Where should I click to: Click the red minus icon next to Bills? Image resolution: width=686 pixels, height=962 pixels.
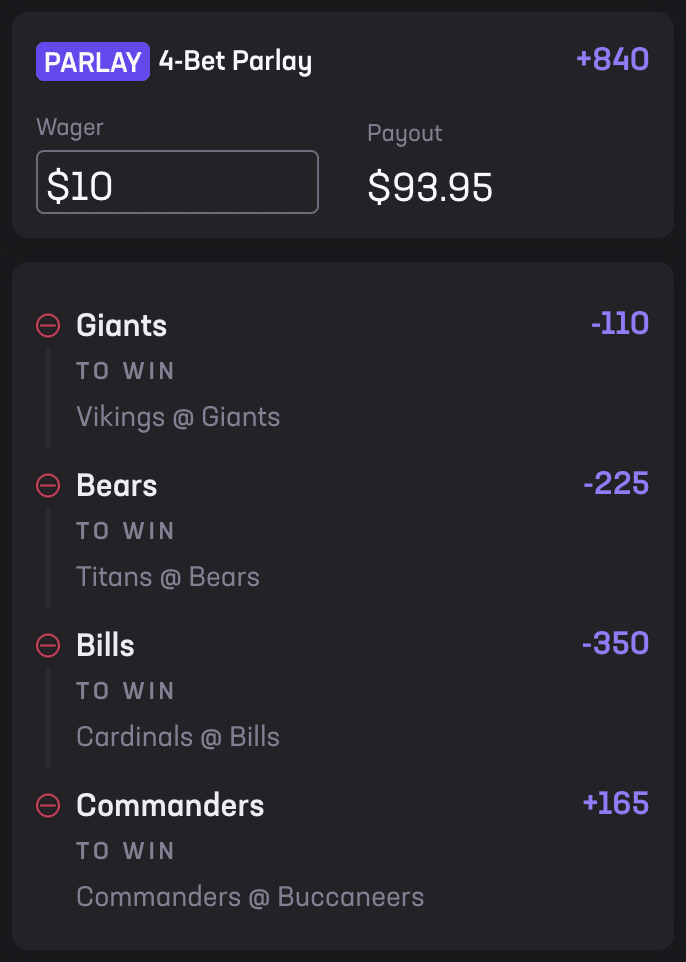click(48, 645)
